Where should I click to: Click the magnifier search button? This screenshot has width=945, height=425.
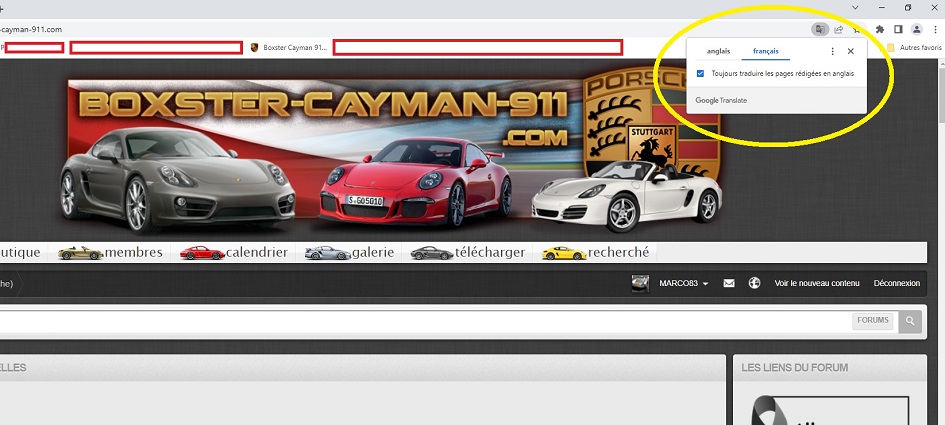(910, 322)
